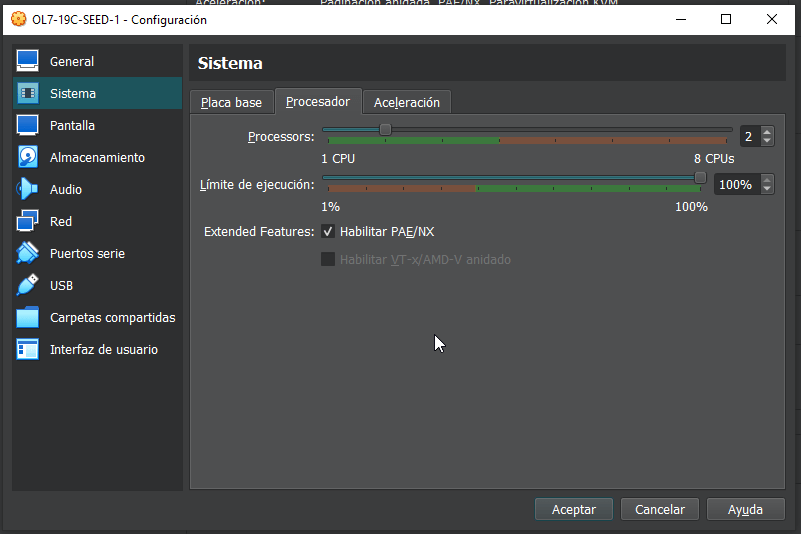Open the Red network icon
Screen dimensions: 801x534
(x=28, y=221)
